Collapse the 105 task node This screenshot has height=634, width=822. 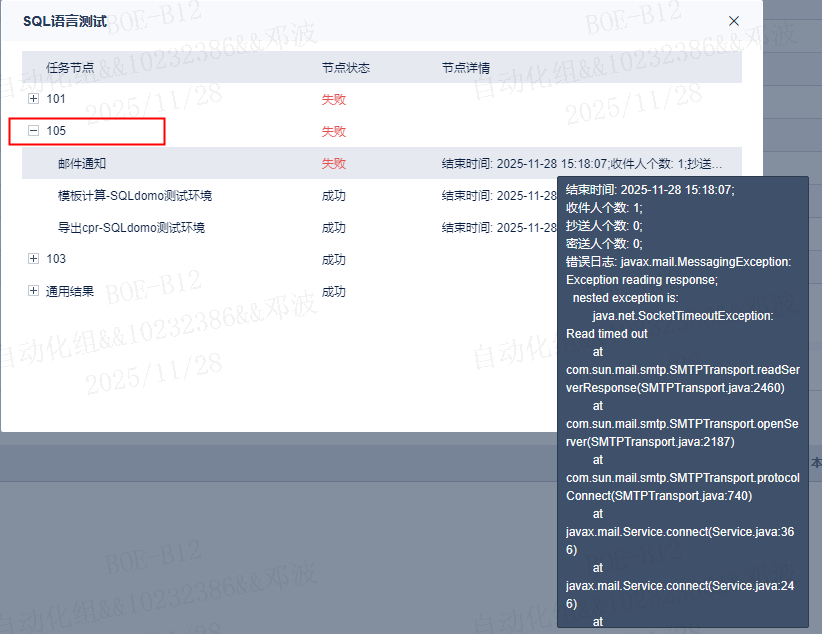34,131
